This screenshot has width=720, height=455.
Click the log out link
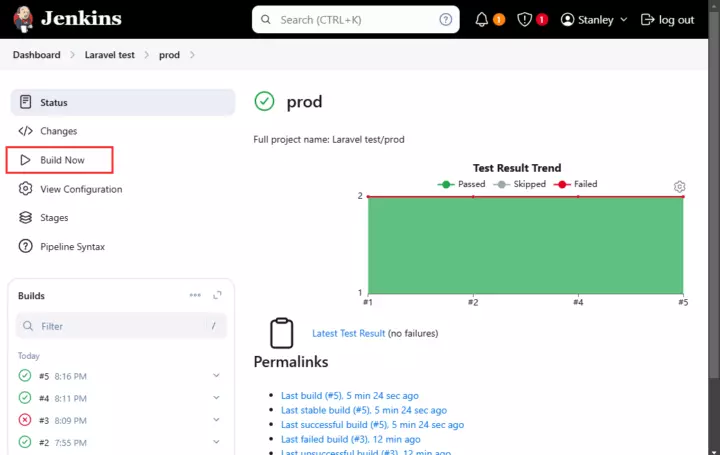[x=676, y=20]
